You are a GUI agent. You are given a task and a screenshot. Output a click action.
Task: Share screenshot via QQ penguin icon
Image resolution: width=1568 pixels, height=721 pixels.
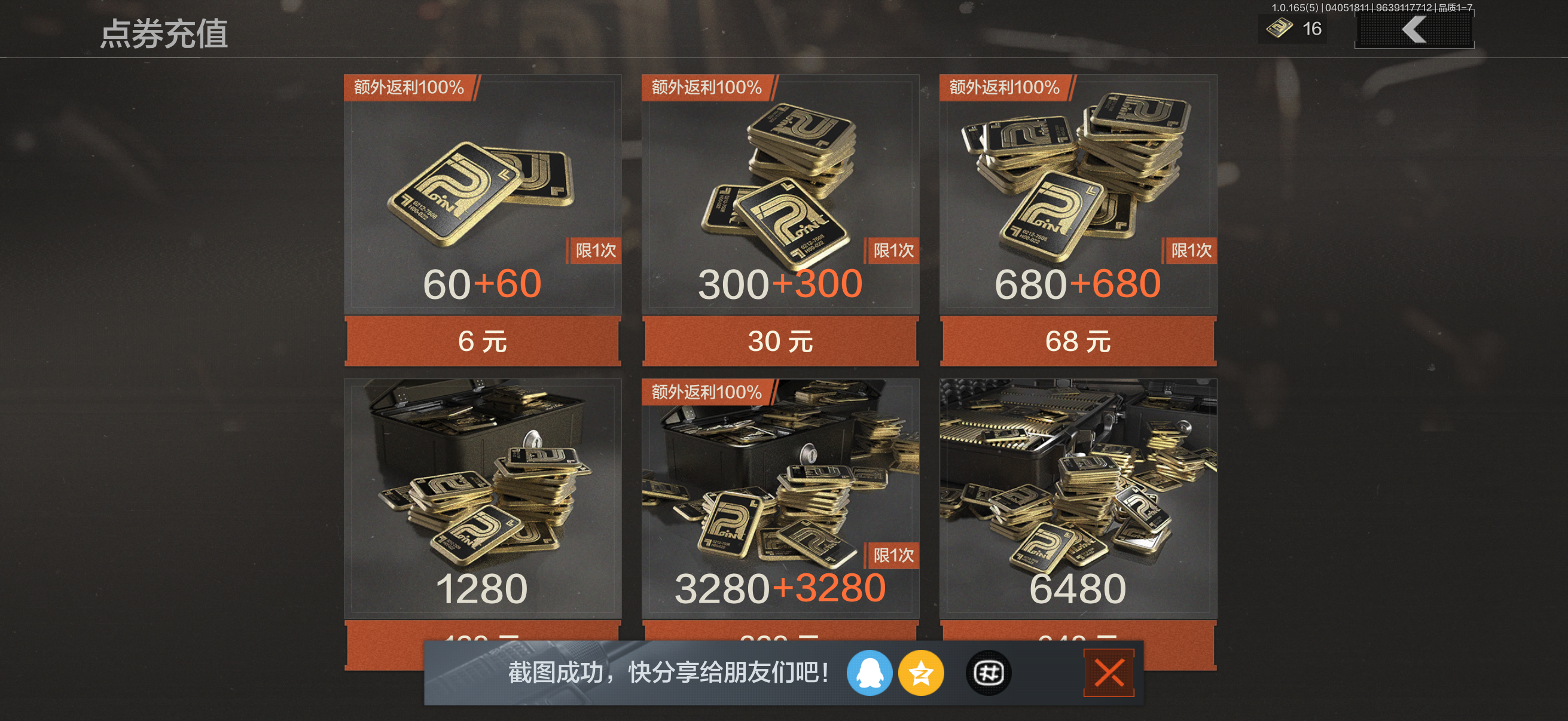click(870, 673)
